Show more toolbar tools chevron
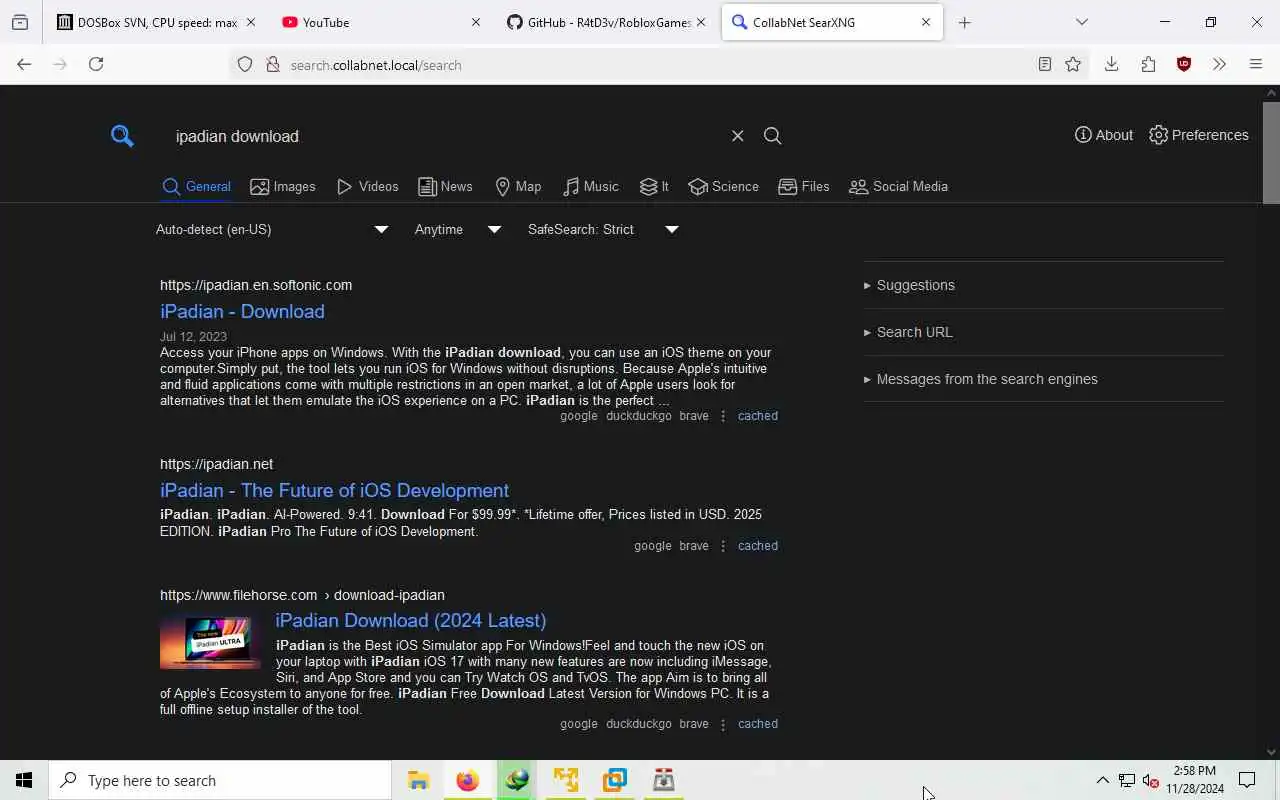1280x800 pixels. 1219,64
